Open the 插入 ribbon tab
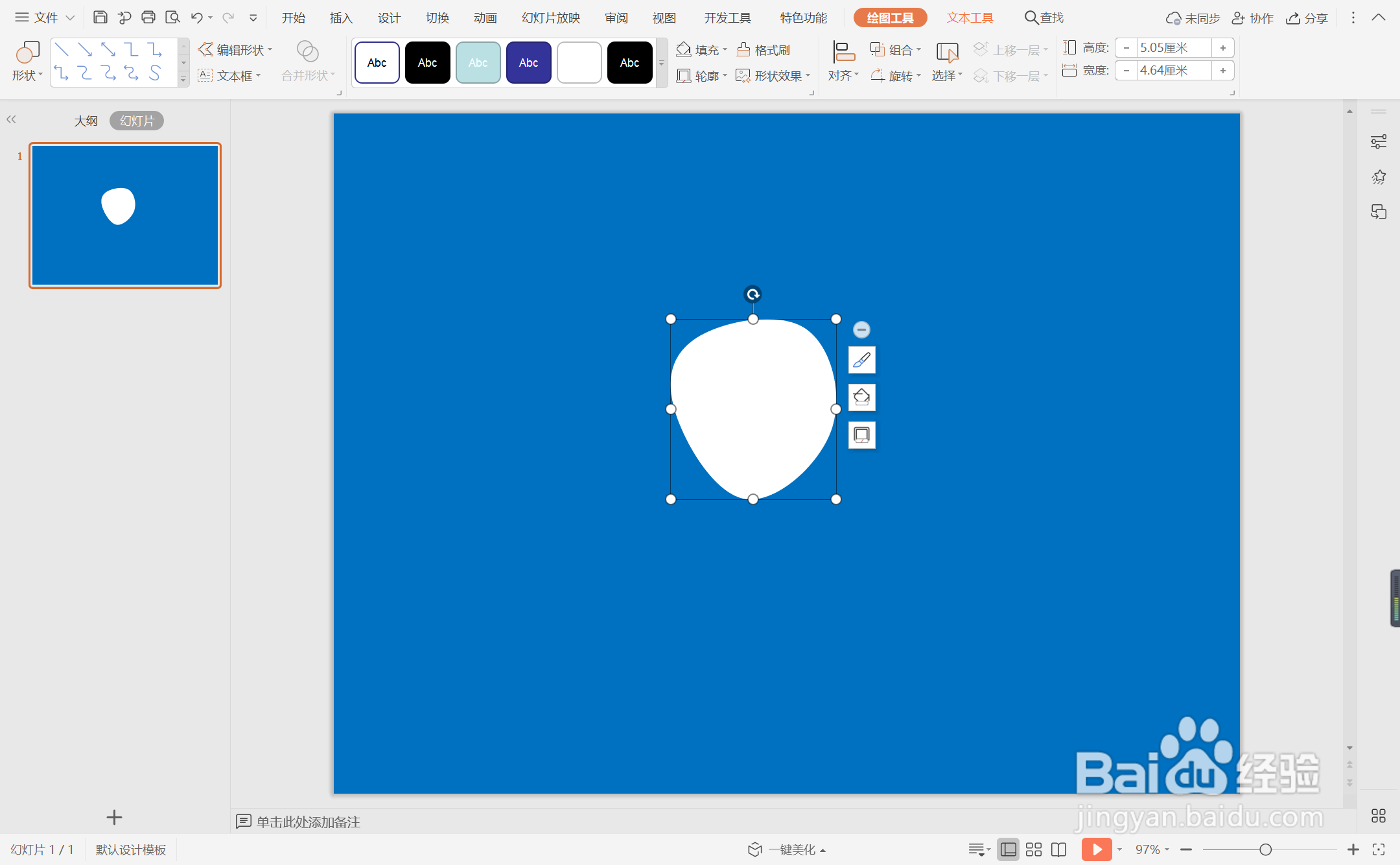 [x=341, y=18]
